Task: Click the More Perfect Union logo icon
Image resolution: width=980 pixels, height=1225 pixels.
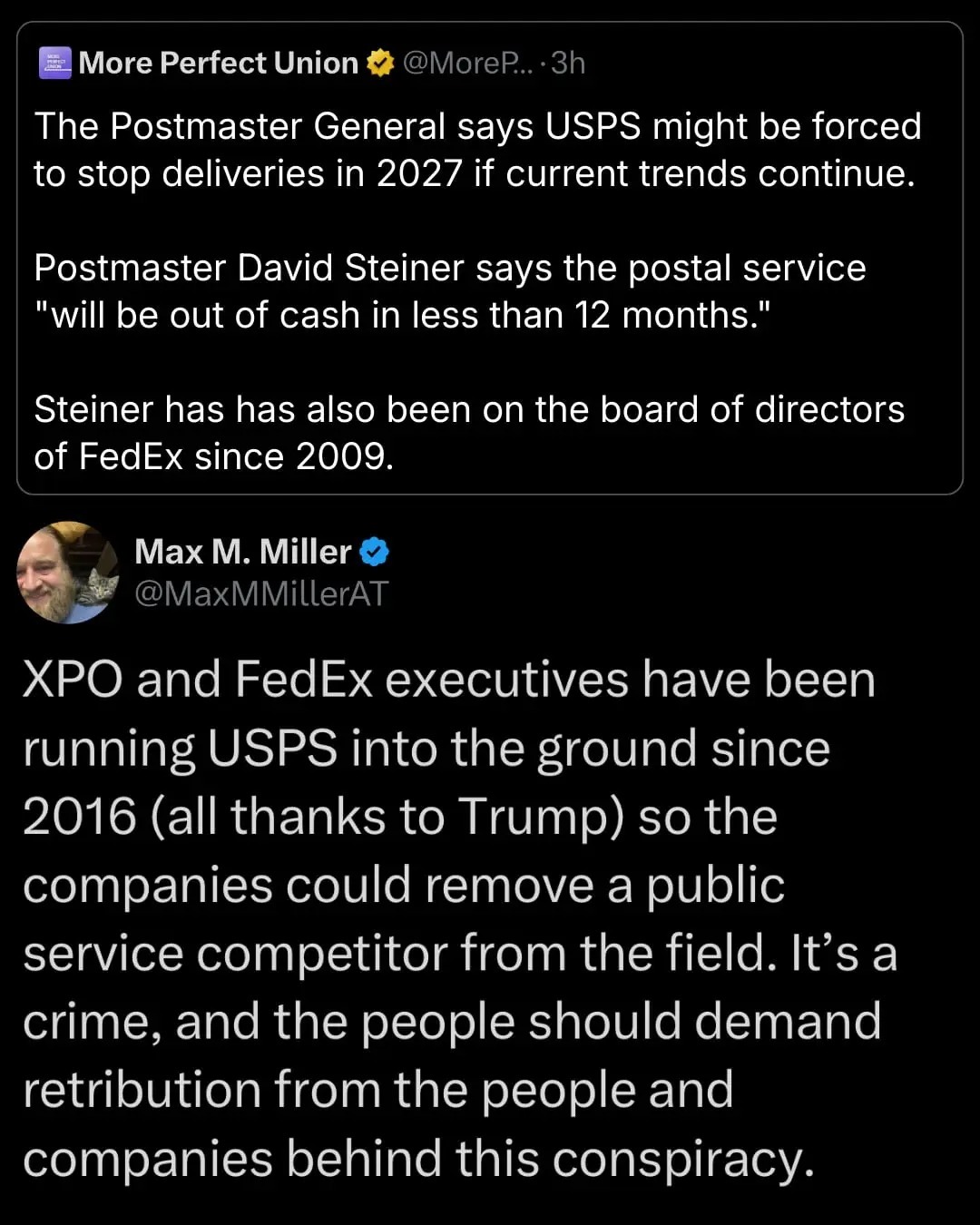Action: coord(54,64)
